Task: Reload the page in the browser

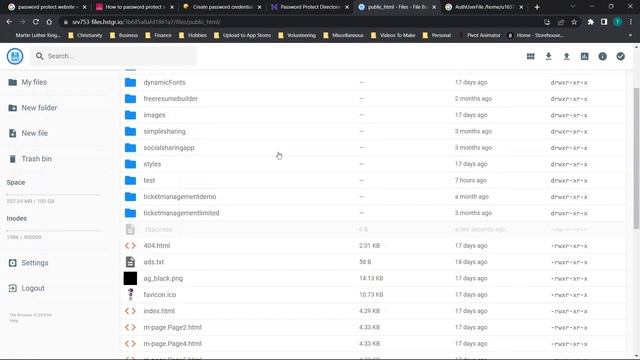Action: coord(36,22)
